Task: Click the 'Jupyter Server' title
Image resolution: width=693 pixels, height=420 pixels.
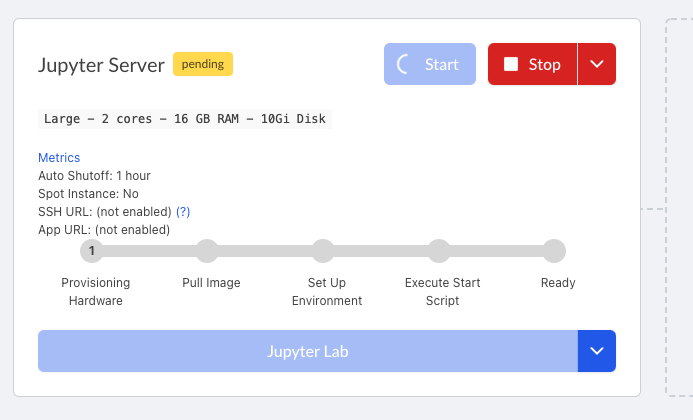Action: coord(101,65)
